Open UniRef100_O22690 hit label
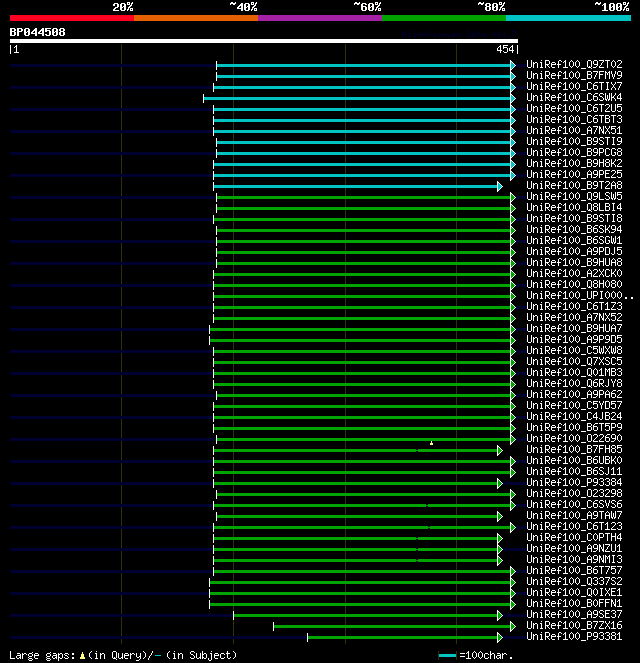The height and width of the screenshot is (663, 640). [574, 438]
